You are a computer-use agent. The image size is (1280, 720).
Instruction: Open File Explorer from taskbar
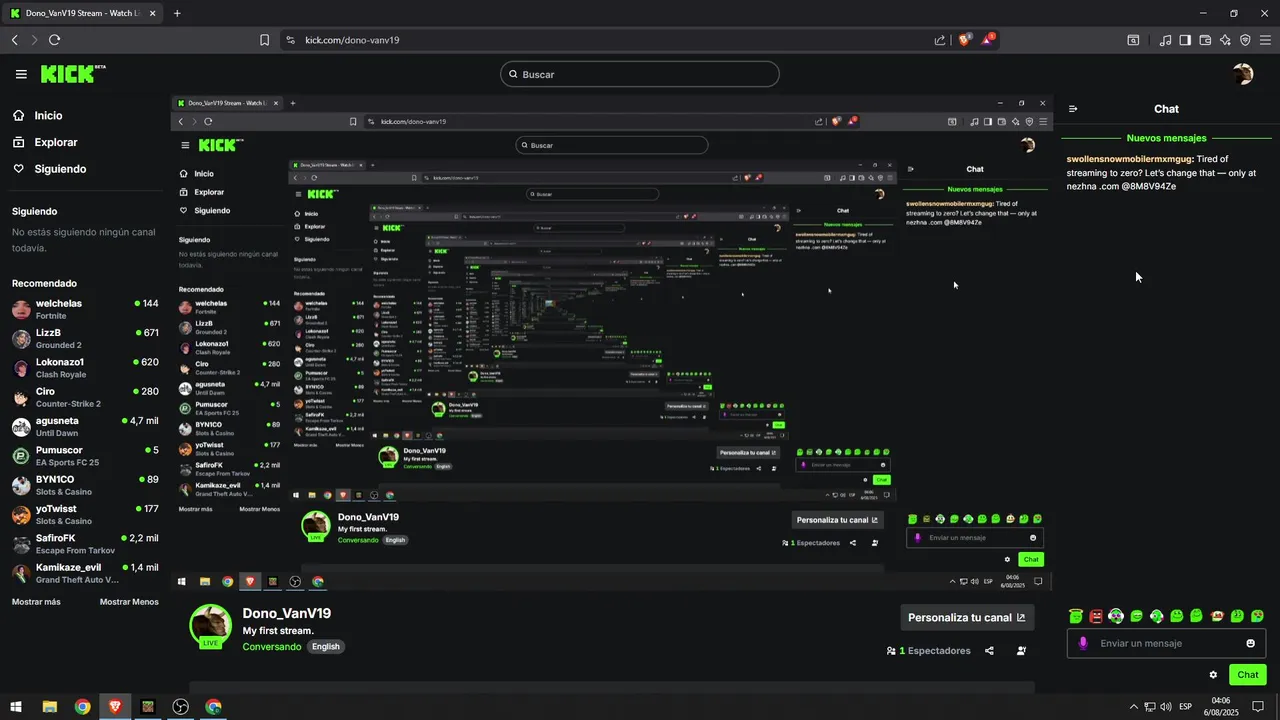point(49,706)
